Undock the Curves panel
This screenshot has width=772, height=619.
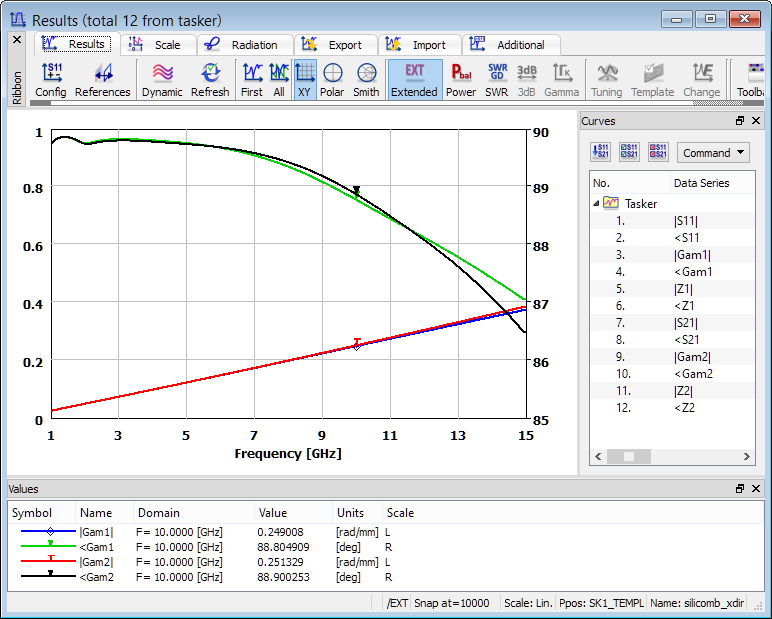tap(740, 121)
